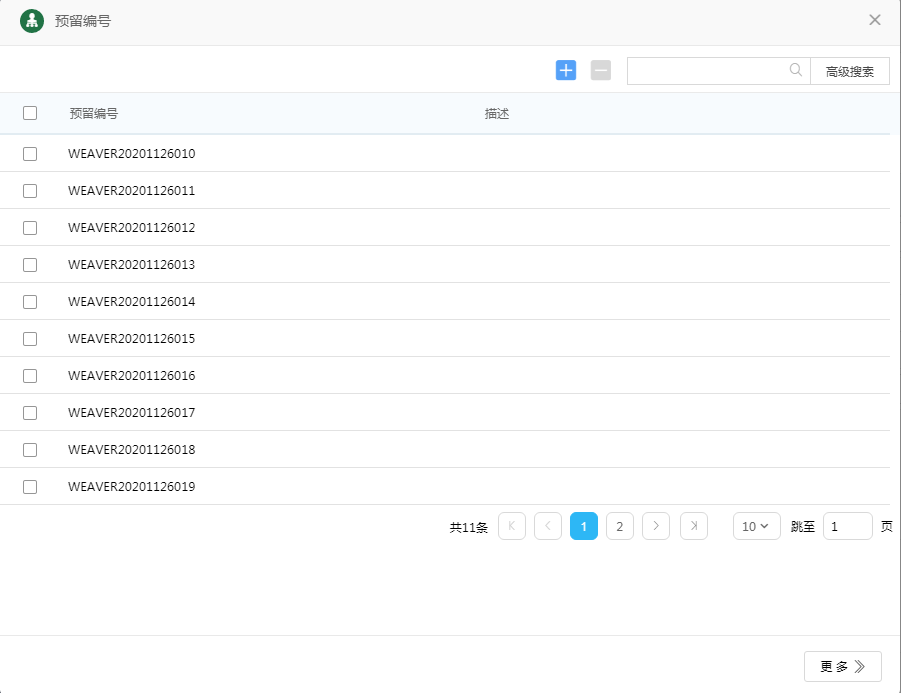The image size is (901, 693).
Task: Click the gray minus delete icon
Action: pyautogui.click(x=601, y=70)
